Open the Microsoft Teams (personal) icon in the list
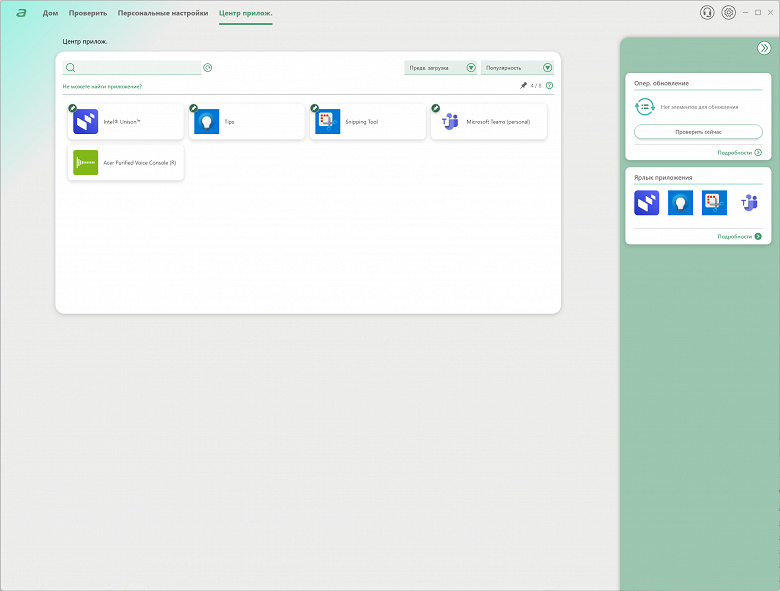The image size is (780, 591). point(450,121)
